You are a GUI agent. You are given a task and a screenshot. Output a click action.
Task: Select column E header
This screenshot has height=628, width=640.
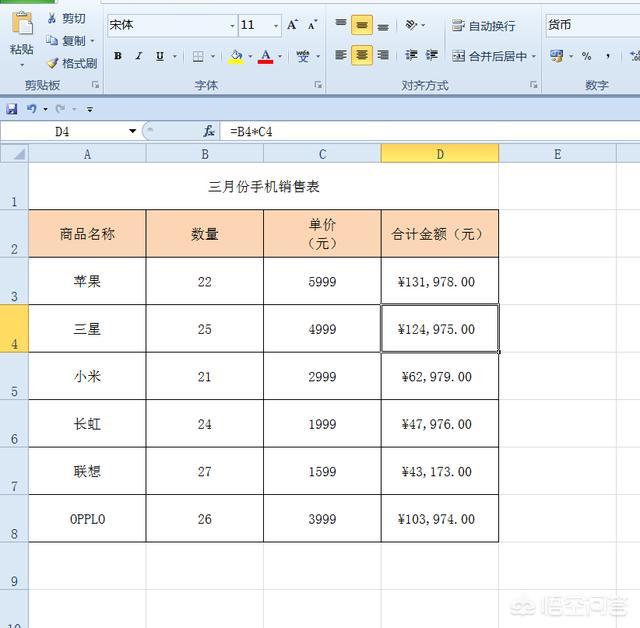pos(557,154)
